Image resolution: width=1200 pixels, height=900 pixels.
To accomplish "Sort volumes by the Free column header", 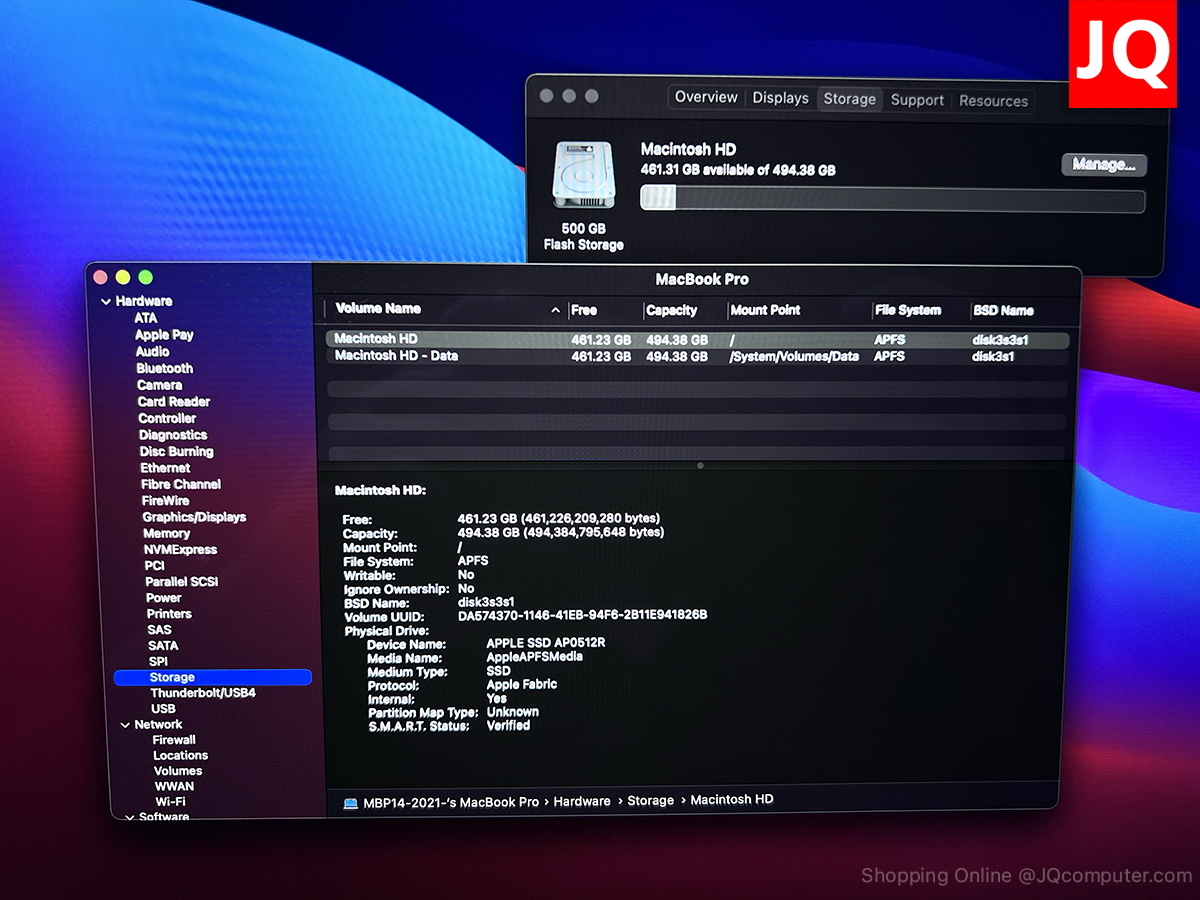I will point(584,310).
